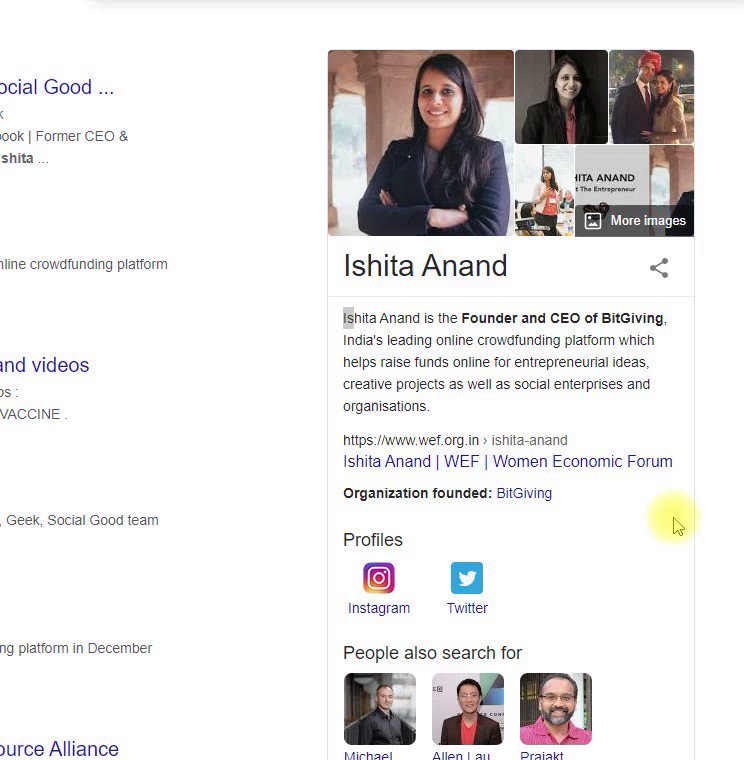Open the thumbnail of woman presenting
744x760 pixels.
(x=544, y=191)
